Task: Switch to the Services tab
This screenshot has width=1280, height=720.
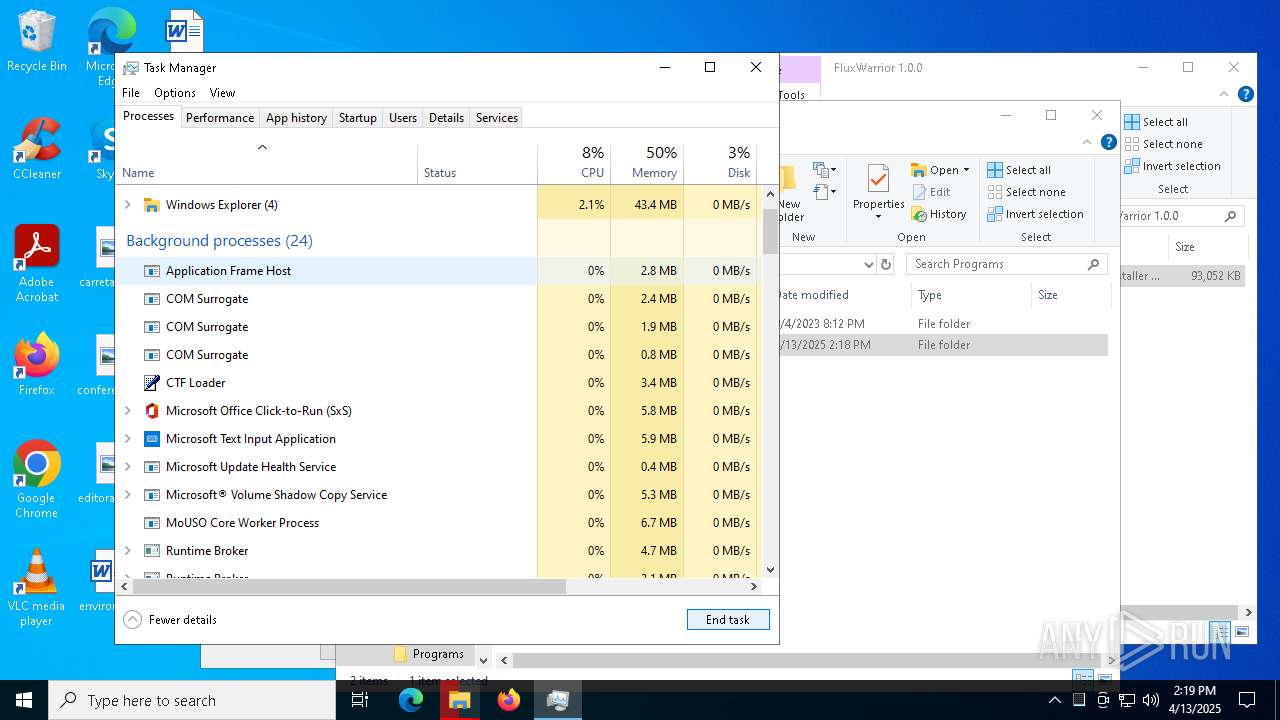Action: (x=497, y=118)
